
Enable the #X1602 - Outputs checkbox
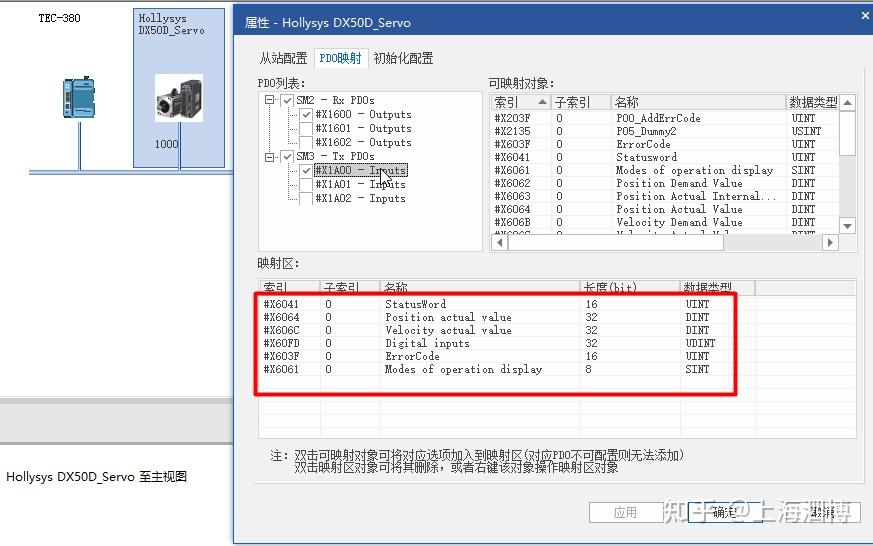coord(306,142)
